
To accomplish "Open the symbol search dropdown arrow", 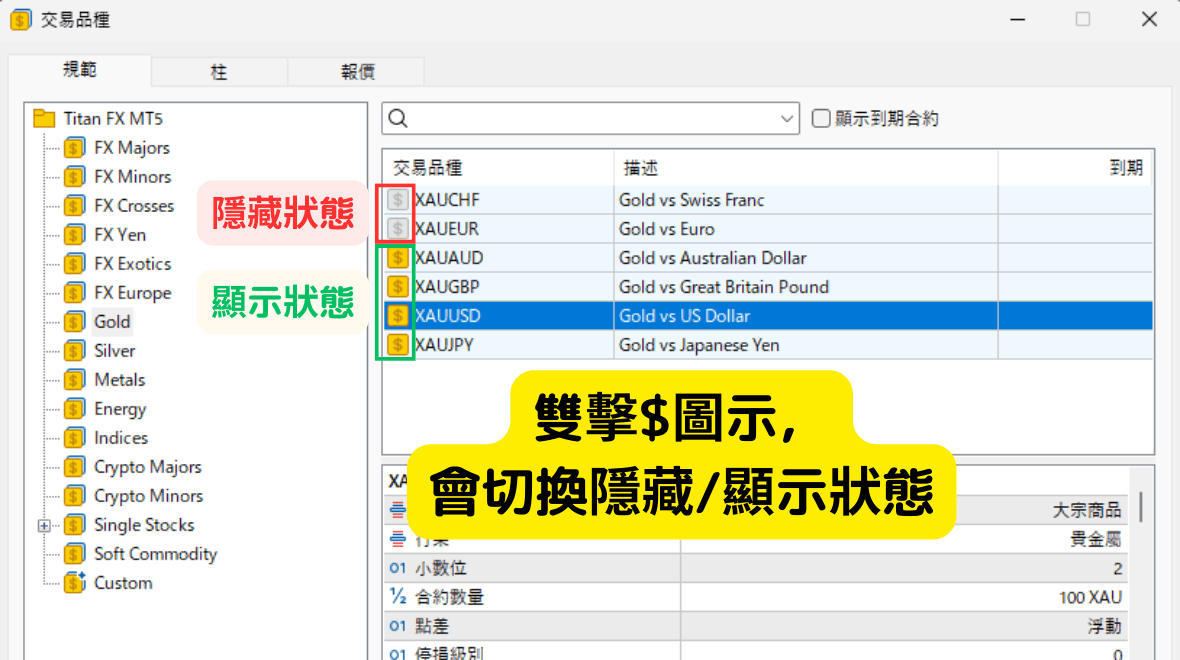I will click(x=787, y=119).
